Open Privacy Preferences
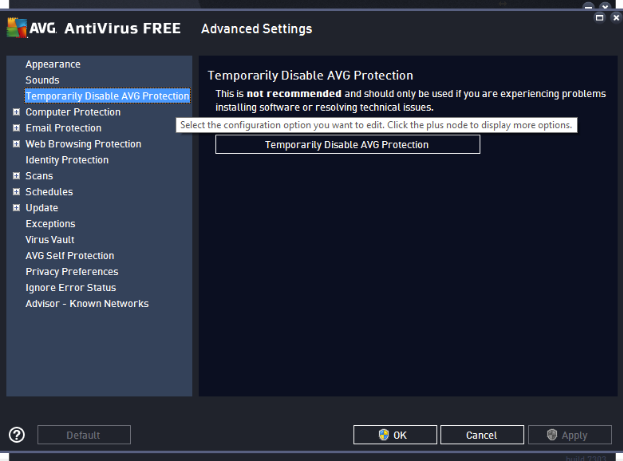623x461 pixels. click(x=72, y=271)
